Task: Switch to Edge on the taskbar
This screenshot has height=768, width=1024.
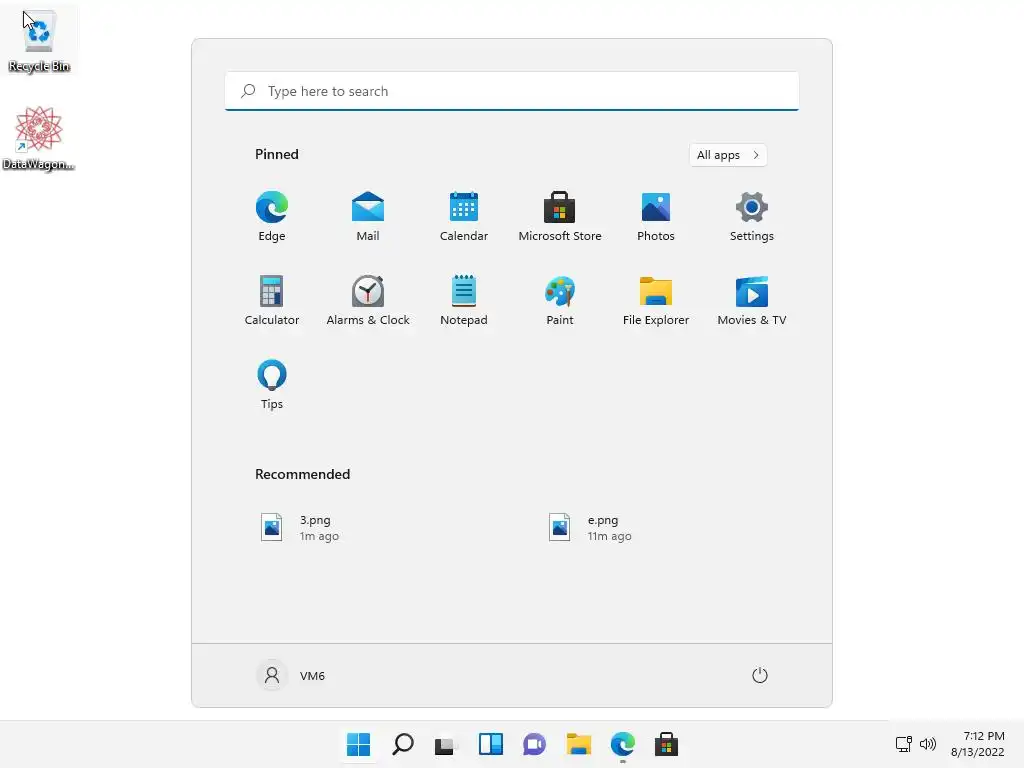Action: tap(622, 744)
